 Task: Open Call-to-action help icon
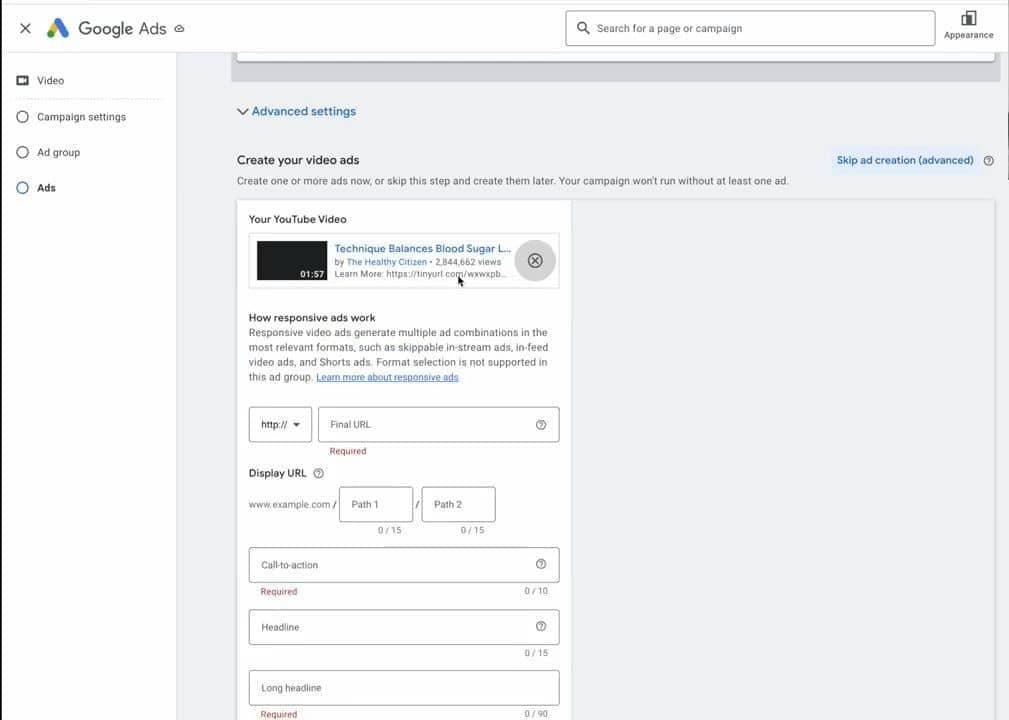[541, 564]
